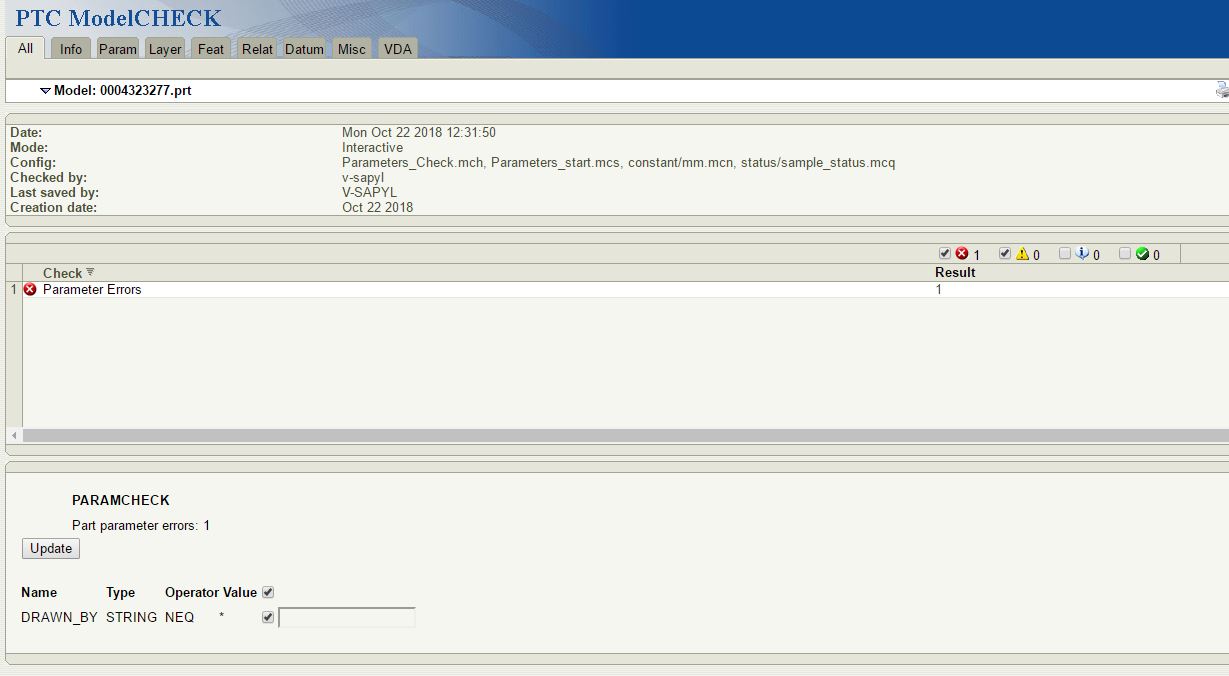Select the VDA tab
Image resolution: width=1229 pixels, height=676 pixels.
point(397,47)
